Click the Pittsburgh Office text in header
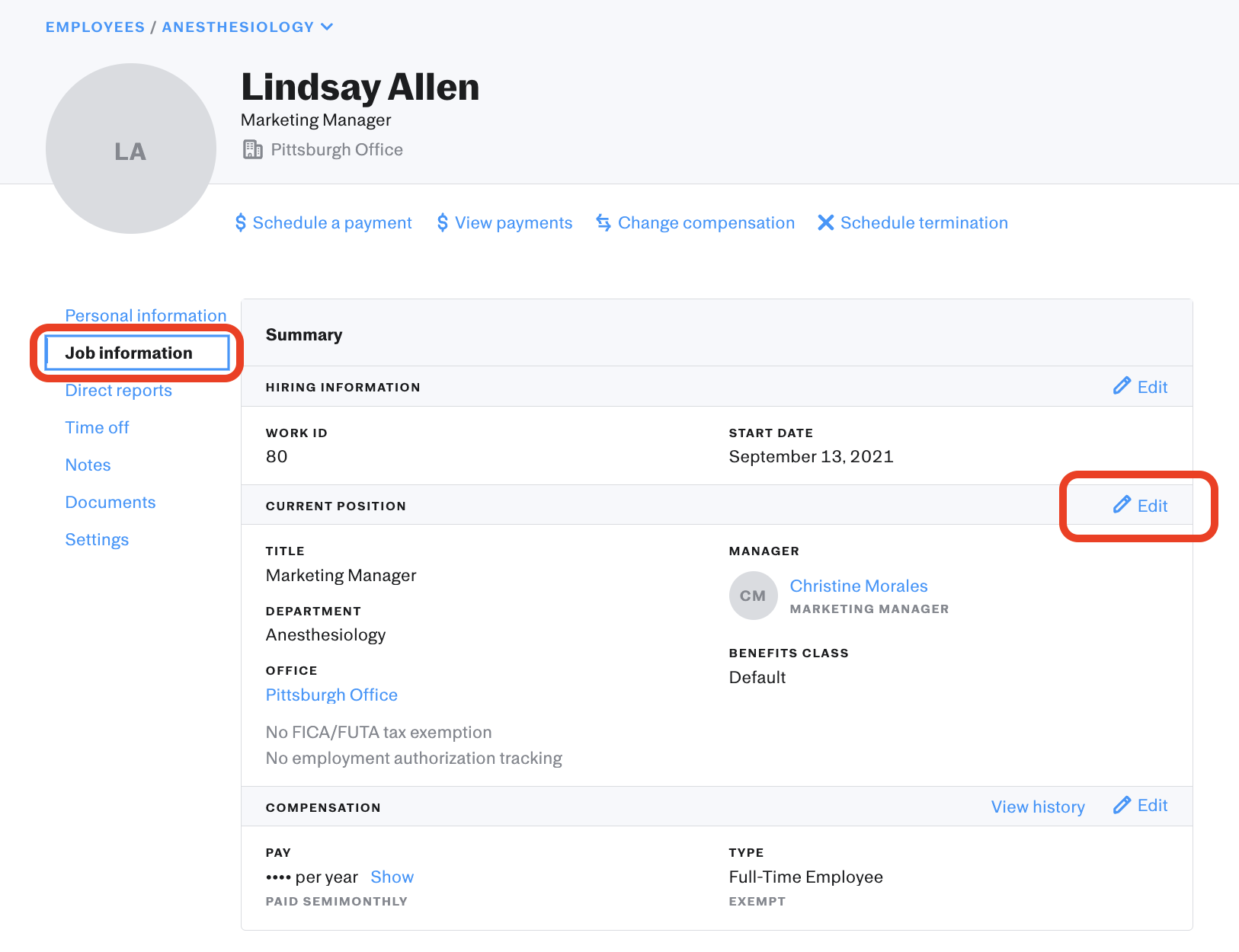Screen dimensions: 1239x952 (x=337, y=149)
